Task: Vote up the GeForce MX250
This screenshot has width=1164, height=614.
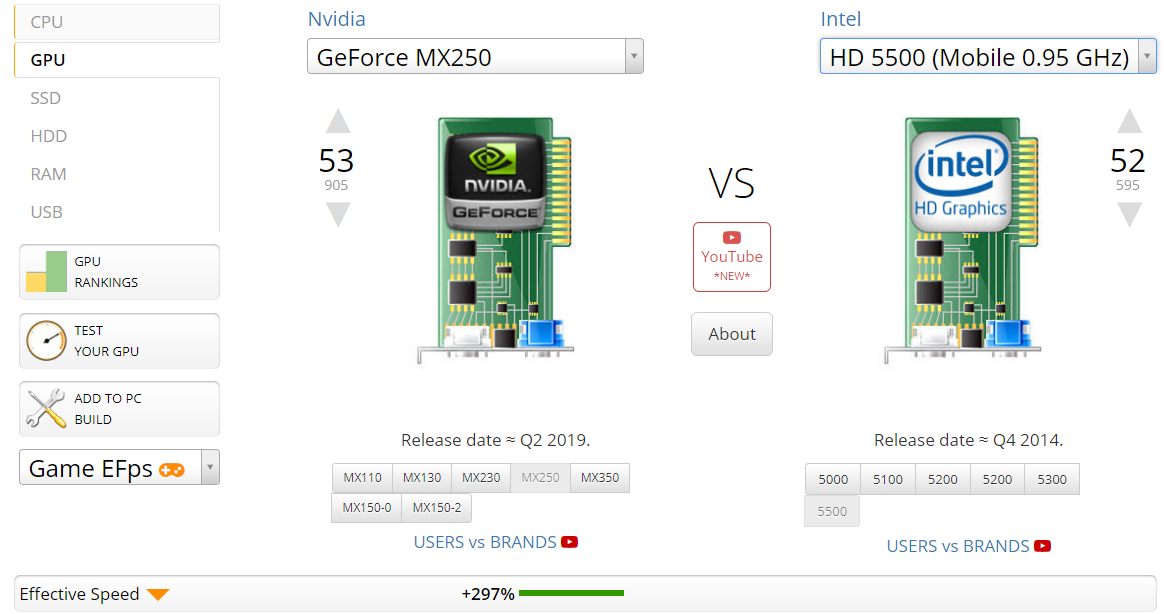Action: [338, 121]
